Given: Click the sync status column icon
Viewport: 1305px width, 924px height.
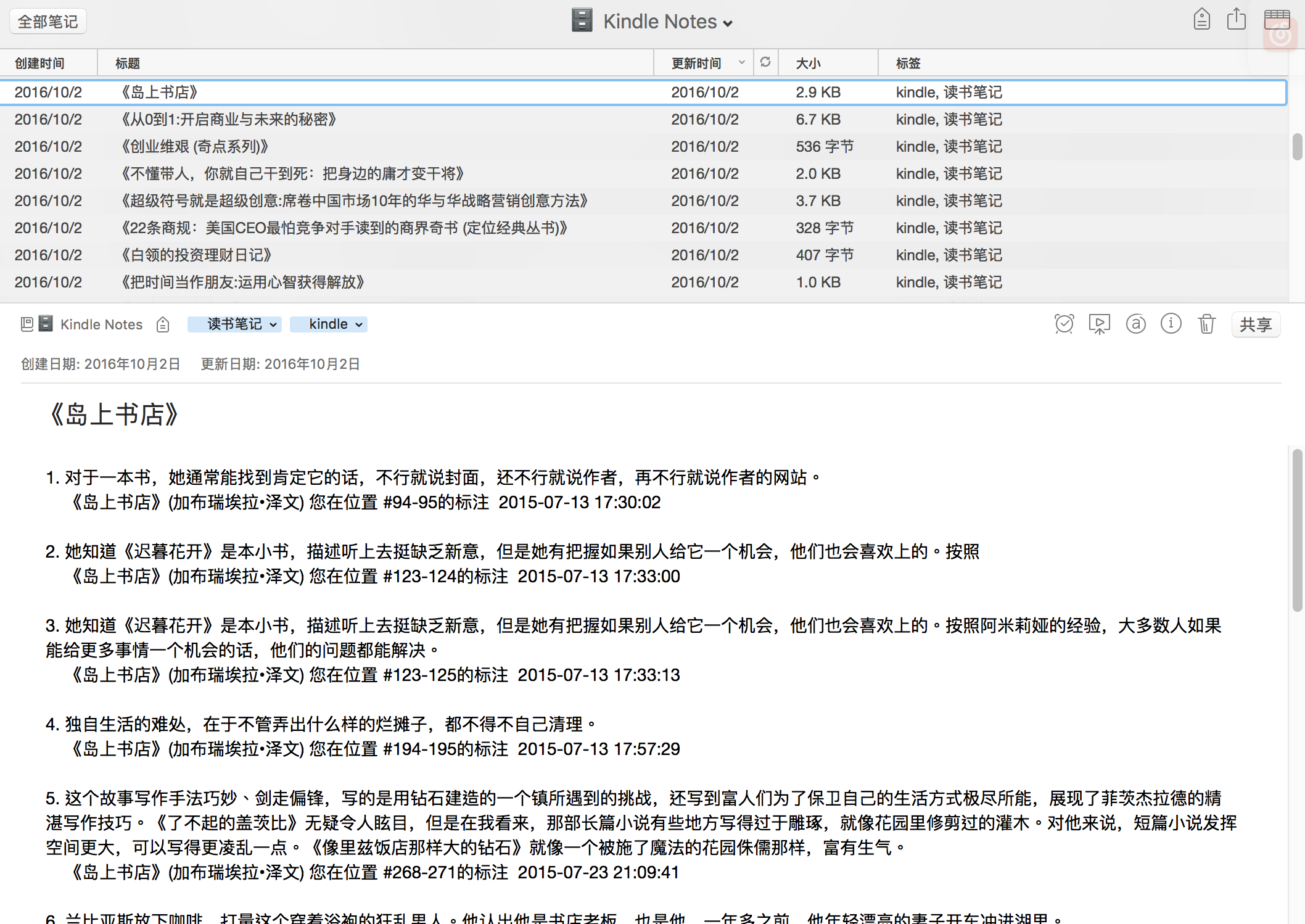Looking at the screenshot, I should coord(765,62).
